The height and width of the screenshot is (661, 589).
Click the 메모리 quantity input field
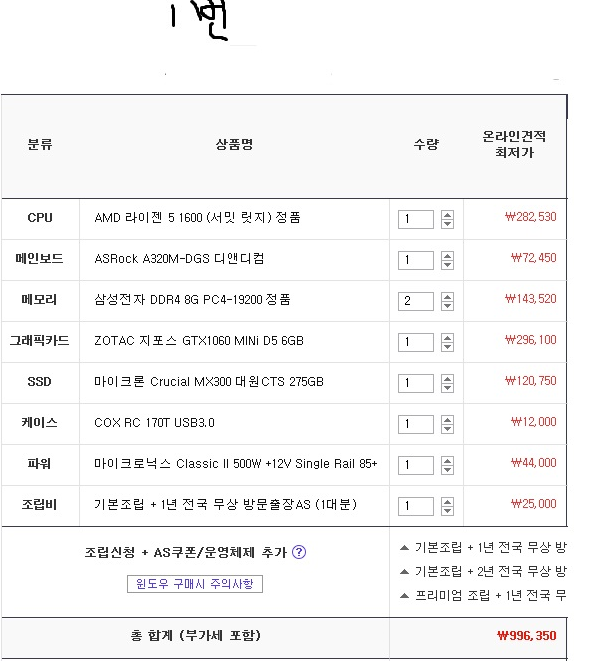click(x=416, y=301)
